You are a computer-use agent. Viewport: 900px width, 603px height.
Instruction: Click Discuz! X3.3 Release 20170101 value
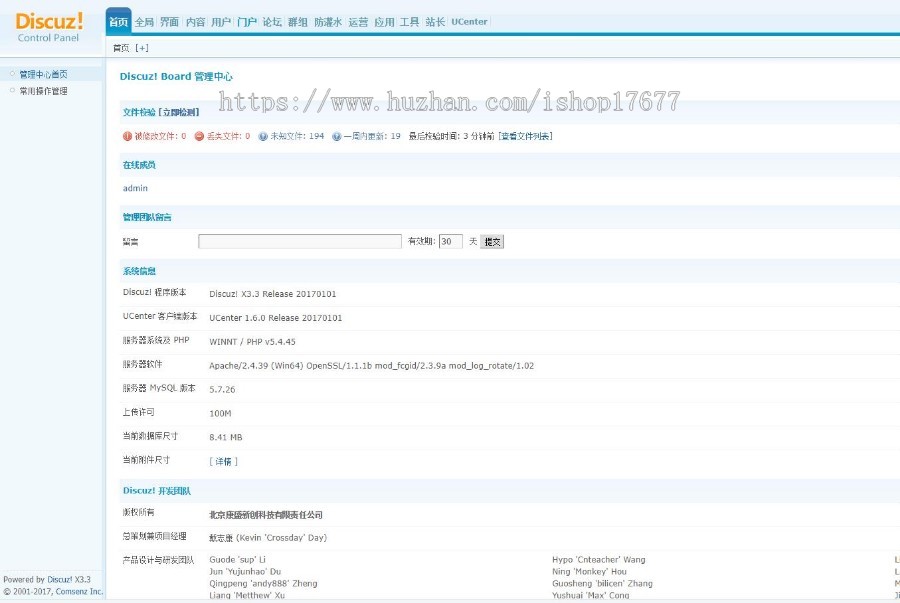click(x=273, y=294)
